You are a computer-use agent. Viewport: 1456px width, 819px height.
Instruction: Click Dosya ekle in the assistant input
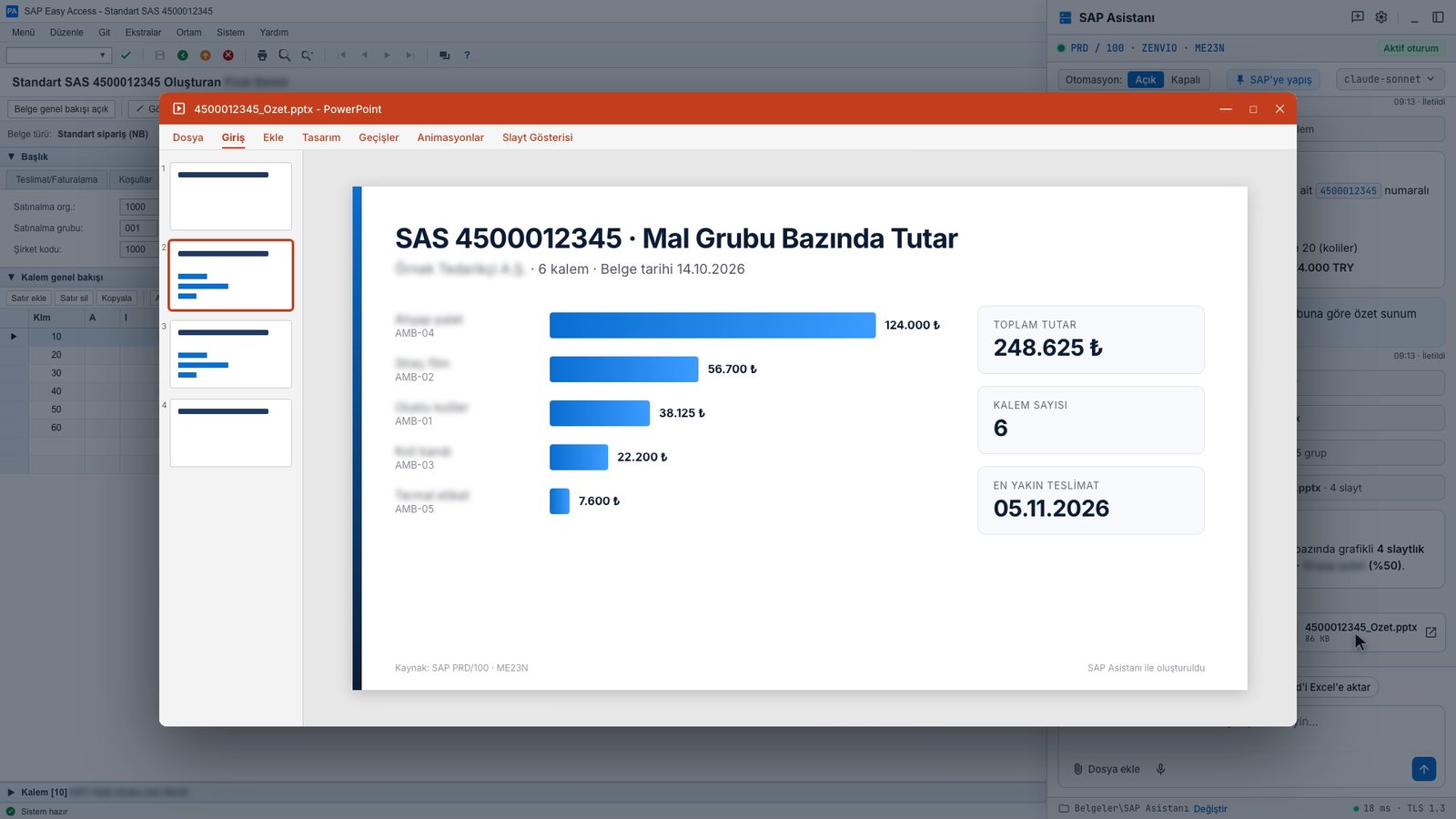(x=1107, y=769)
